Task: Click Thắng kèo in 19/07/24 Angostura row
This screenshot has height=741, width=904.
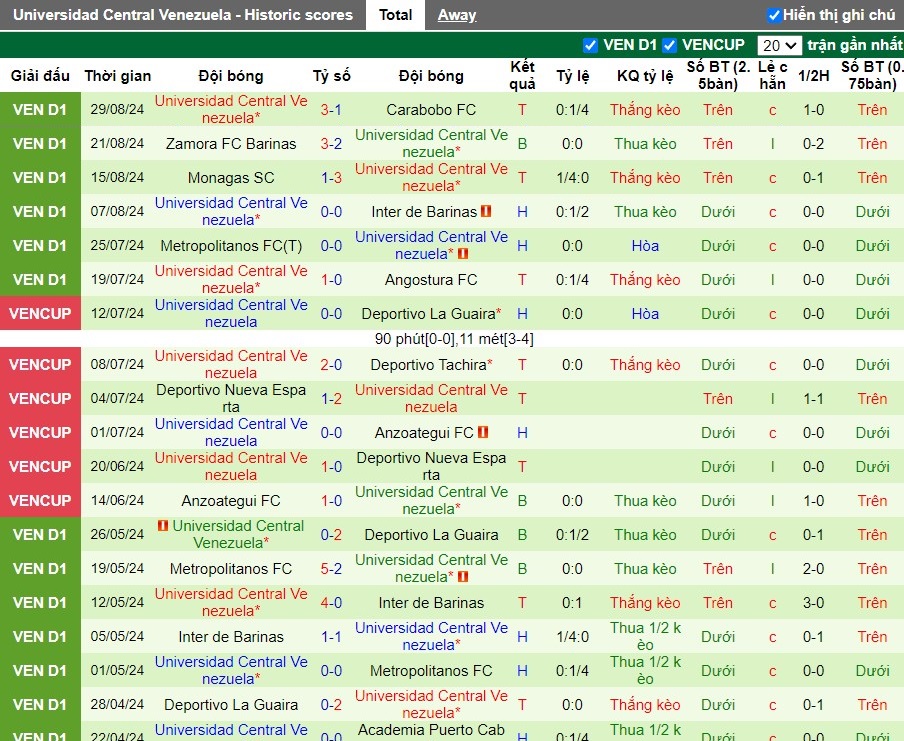Action: (645, 280)
